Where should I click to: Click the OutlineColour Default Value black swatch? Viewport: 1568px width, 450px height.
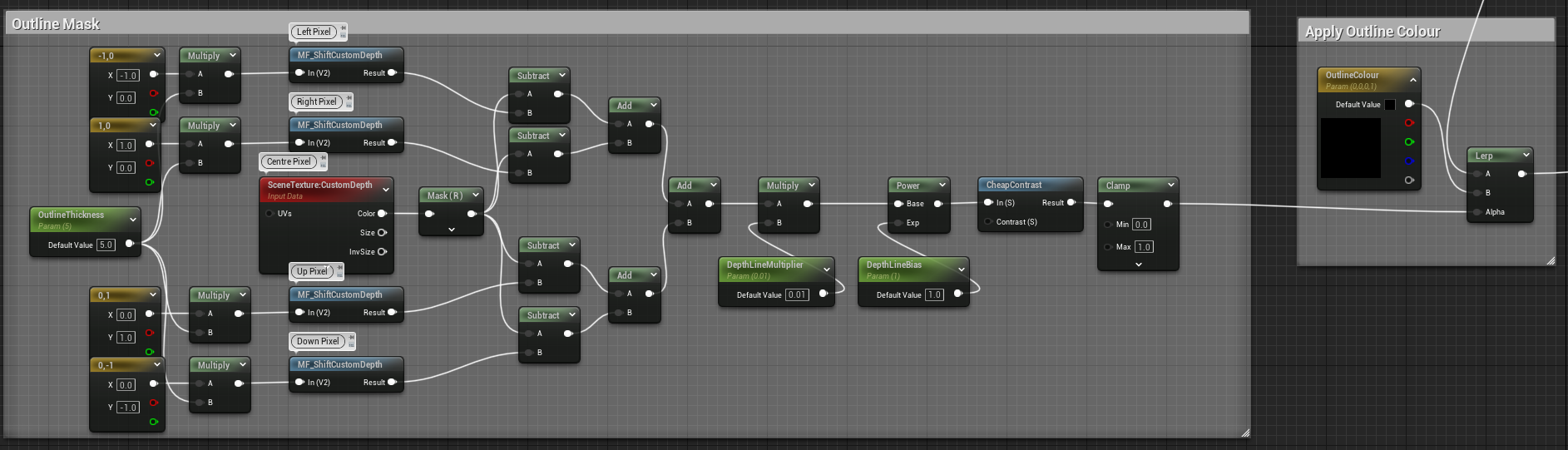1390,105
